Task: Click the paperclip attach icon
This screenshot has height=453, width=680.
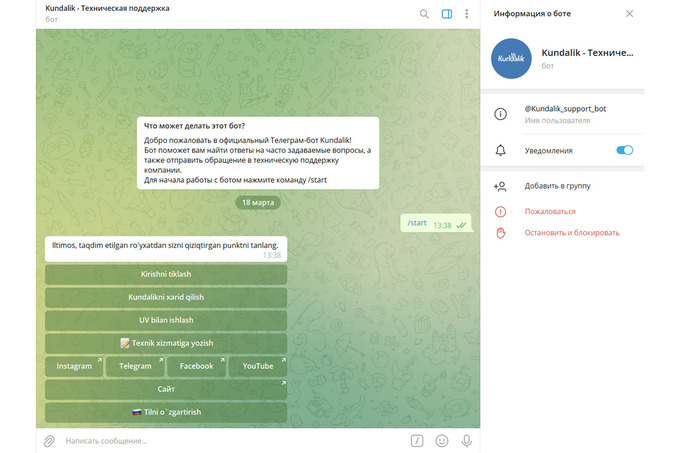Action: (48, 440)
